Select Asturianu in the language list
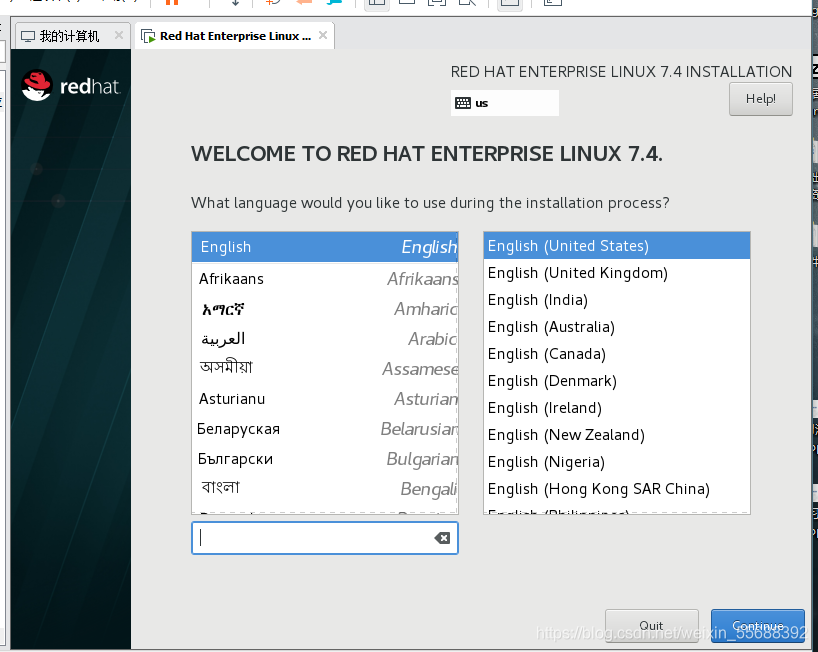The width and height of the screenshot is (818, 652). [325, 399]
